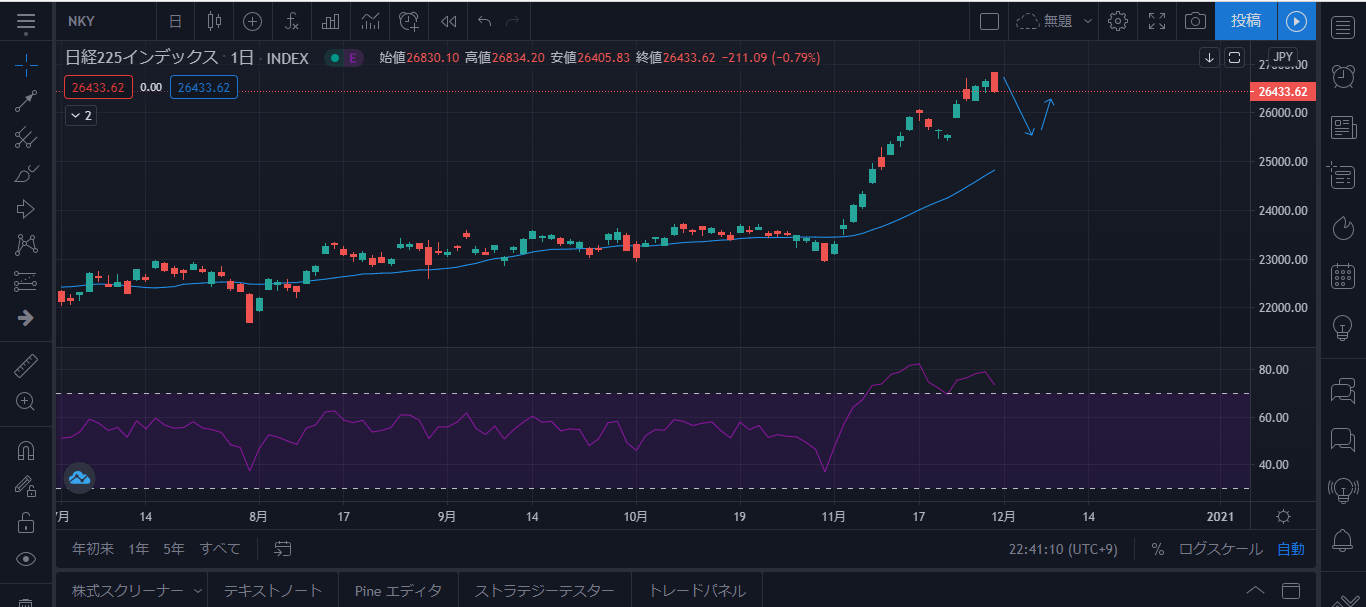Open chart settings gear icon
The width and height of the screenshot is (1366, 607).
pos(1118,21)
